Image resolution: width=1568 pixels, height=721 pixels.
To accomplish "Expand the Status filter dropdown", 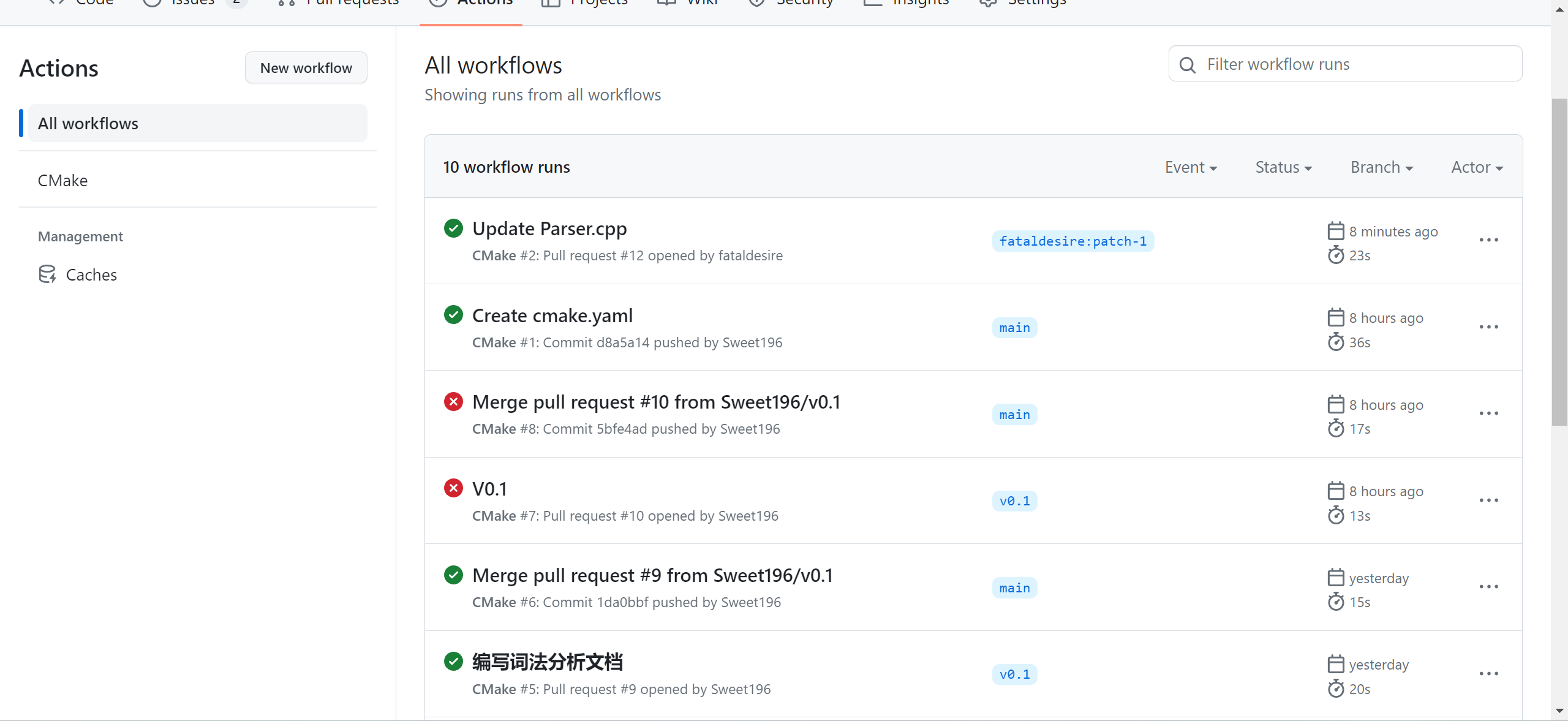I will click(1283, 167).
